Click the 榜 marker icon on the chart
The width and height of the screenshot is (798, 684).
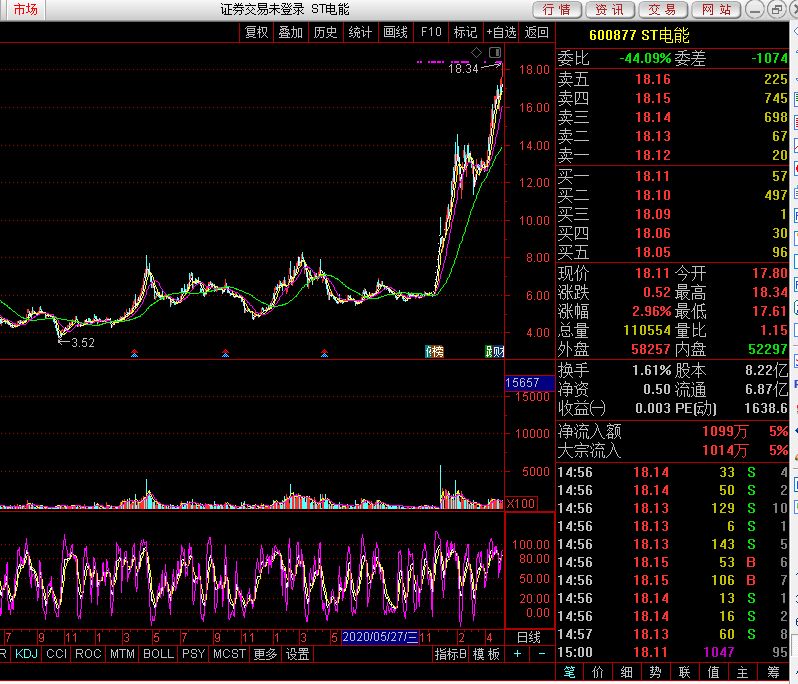433,351
